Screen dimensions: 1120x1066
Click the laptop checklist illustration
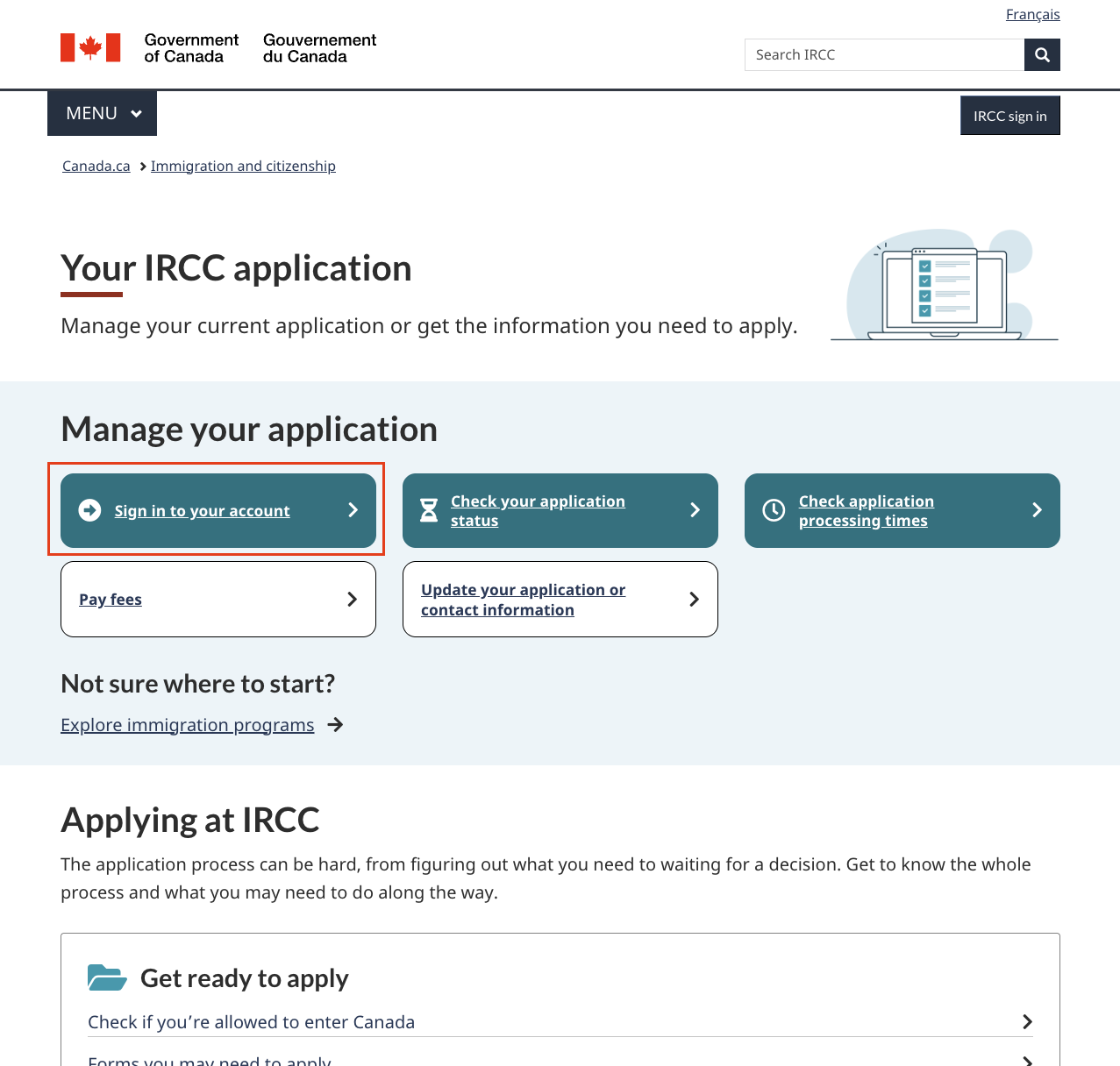click(945, 287)
